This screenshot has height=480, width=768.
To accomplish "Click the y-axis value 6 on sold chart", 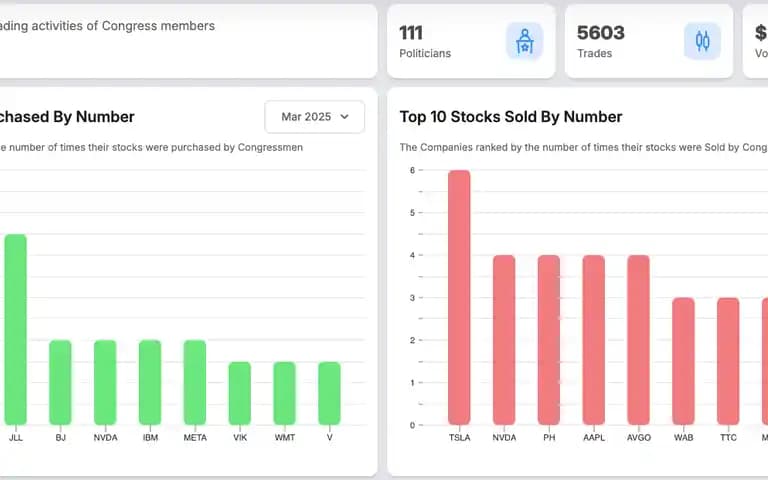I will [x=412, y=170].
